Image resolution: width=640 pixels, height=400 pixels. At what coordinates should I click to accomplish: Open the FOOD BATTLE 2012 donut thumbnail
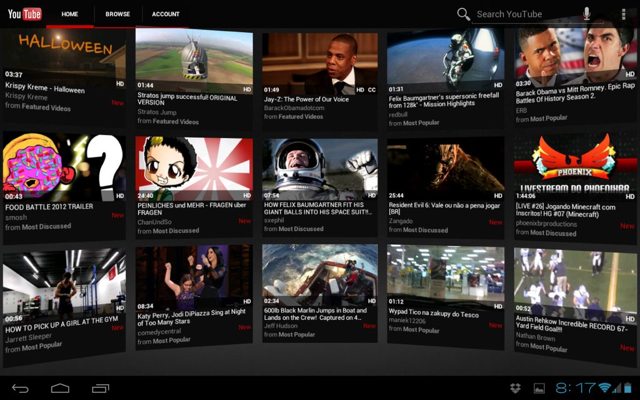coord(64,166)
